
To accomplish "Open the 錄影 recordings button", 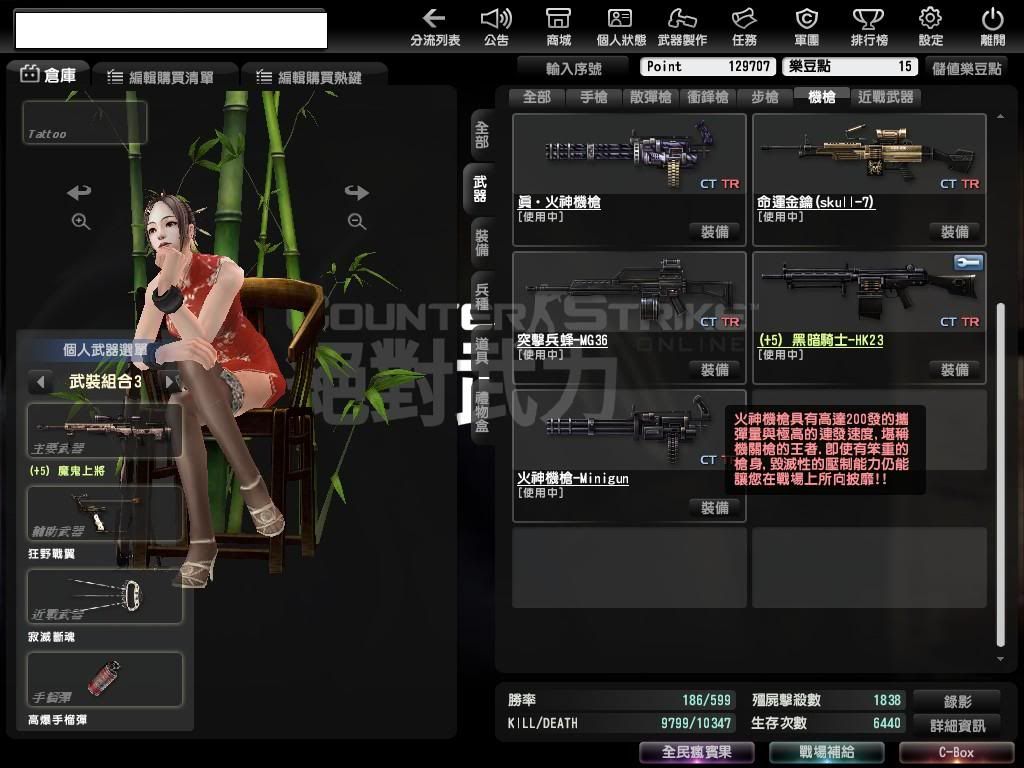I will [x=957, y=701].
